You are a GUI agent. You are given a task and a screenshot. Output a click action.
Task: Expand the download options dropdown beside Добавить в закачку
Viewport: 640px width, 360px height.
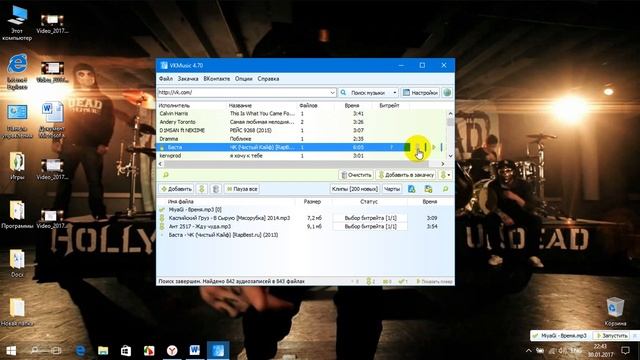pos(445,175)
